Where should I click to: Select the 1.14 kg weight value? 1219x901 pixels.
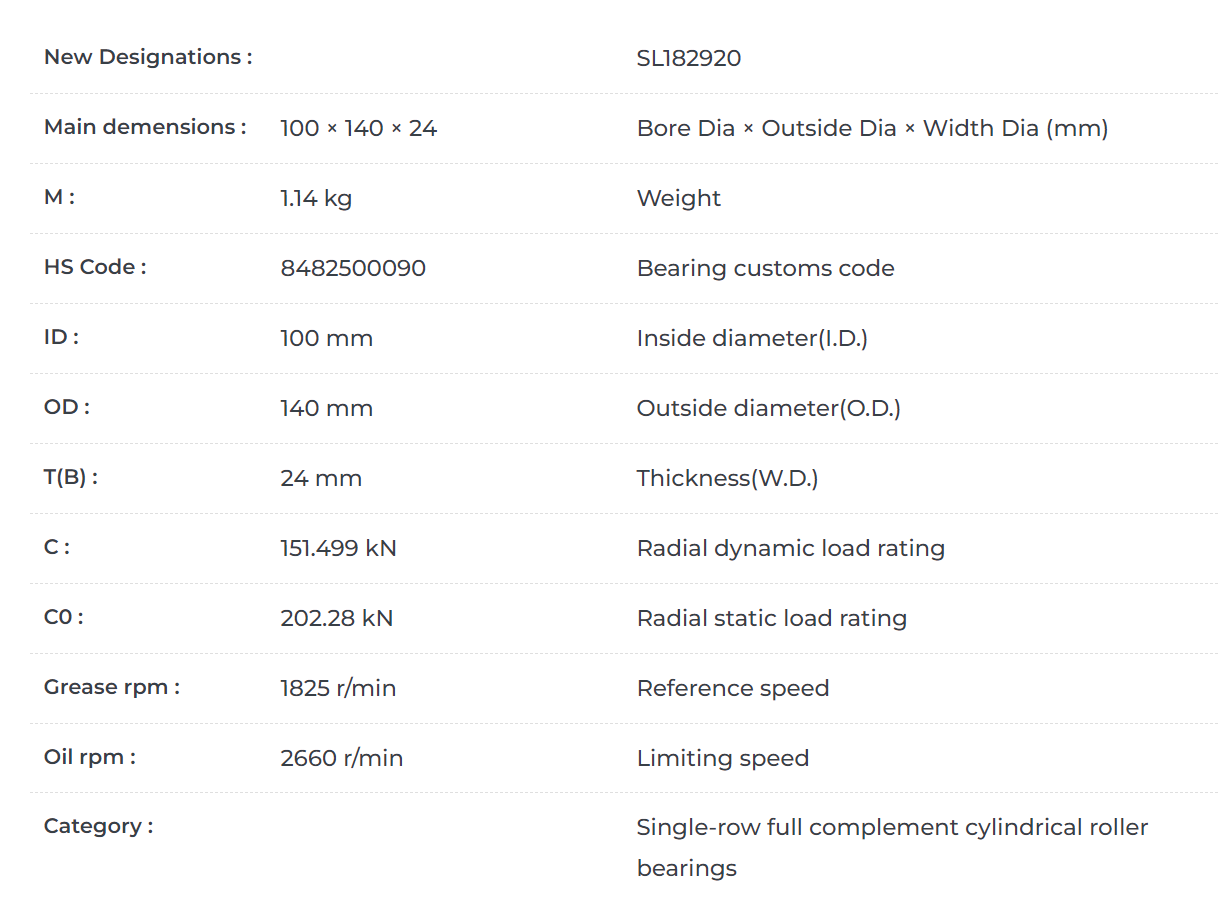[x=316, y=198]
